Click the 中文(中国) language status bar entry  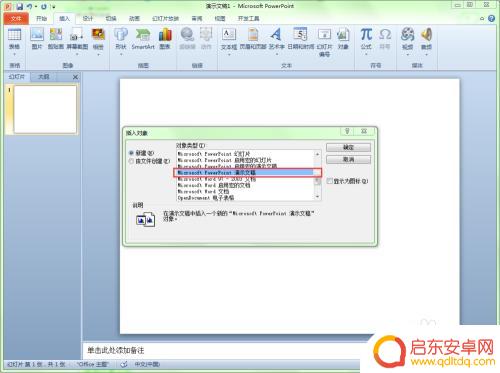[x=147, y=364]
